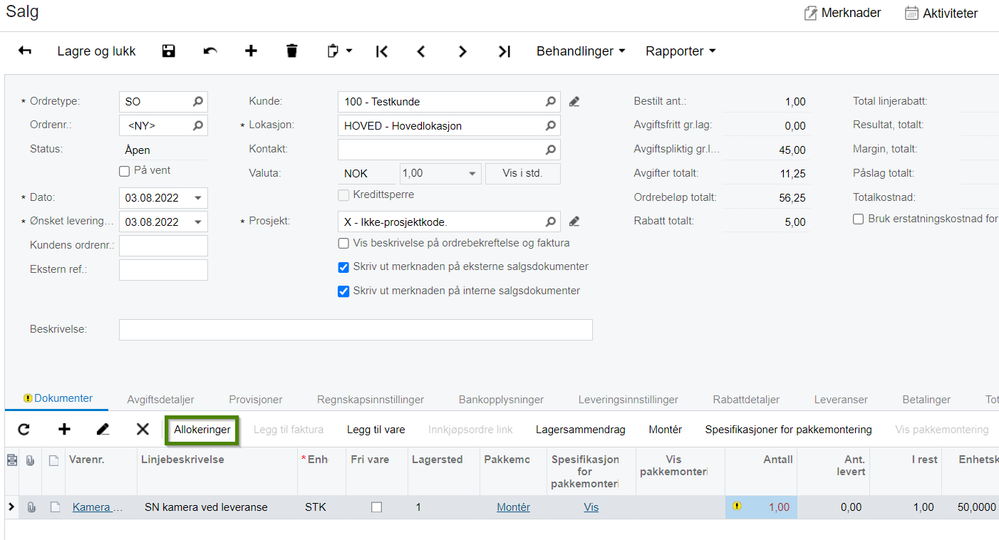
Task: Uncheck Skriv ut merknaden på interne salgsdokumenter
Action: 343,291
